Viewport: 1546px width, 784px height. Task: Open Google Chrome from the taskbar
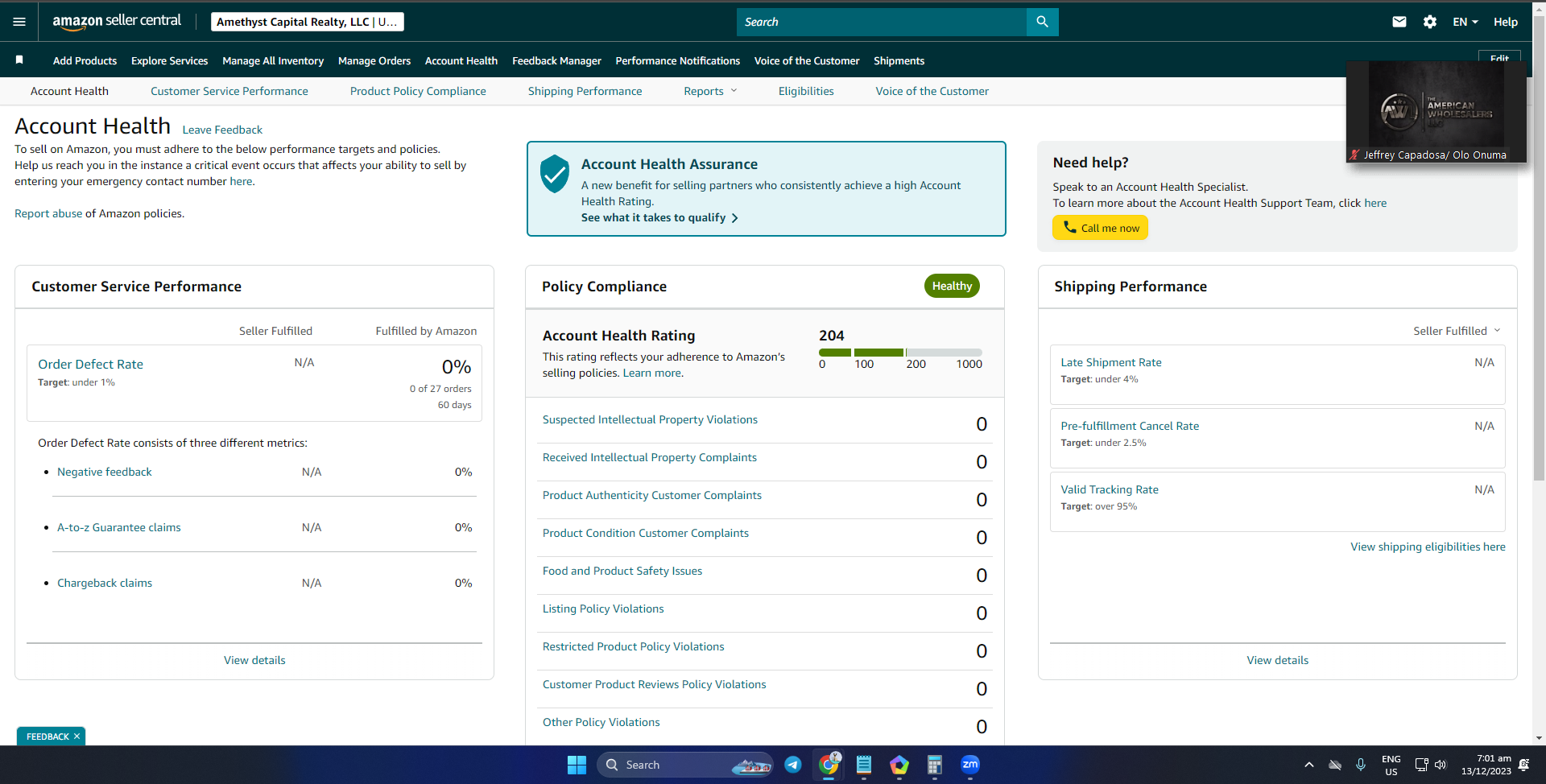pos(829,765)
